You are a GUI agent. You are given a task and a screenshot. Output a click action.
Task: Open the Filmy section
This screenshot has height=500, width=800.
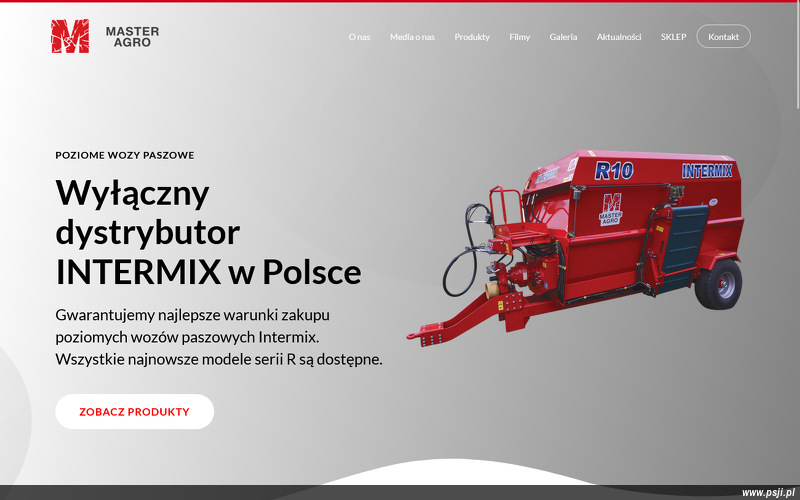click(519, 37)
